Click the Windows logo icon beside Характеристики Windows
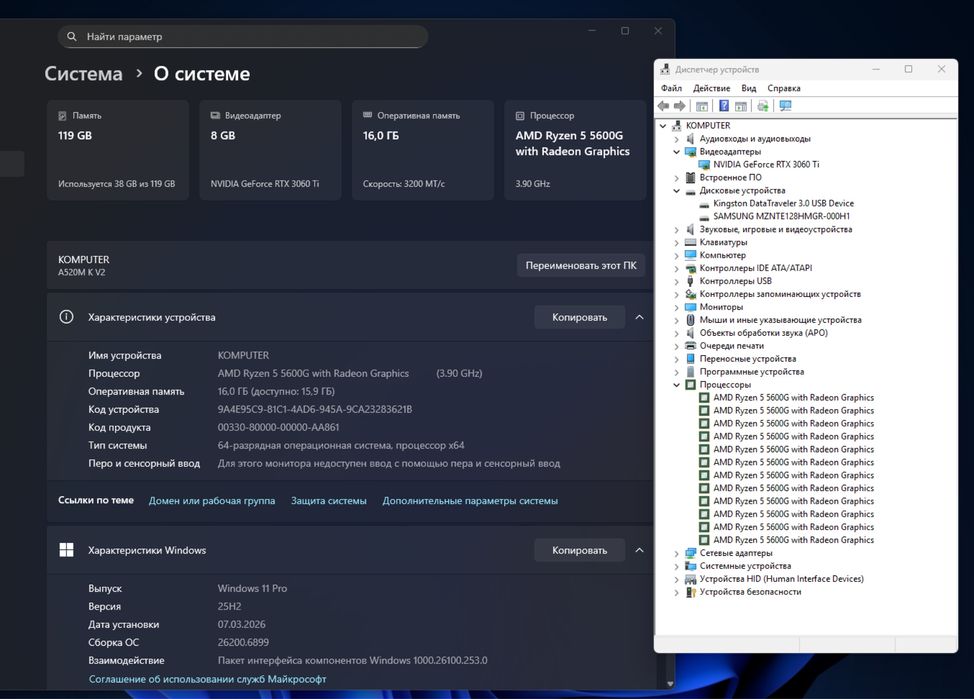 (67, 550)
